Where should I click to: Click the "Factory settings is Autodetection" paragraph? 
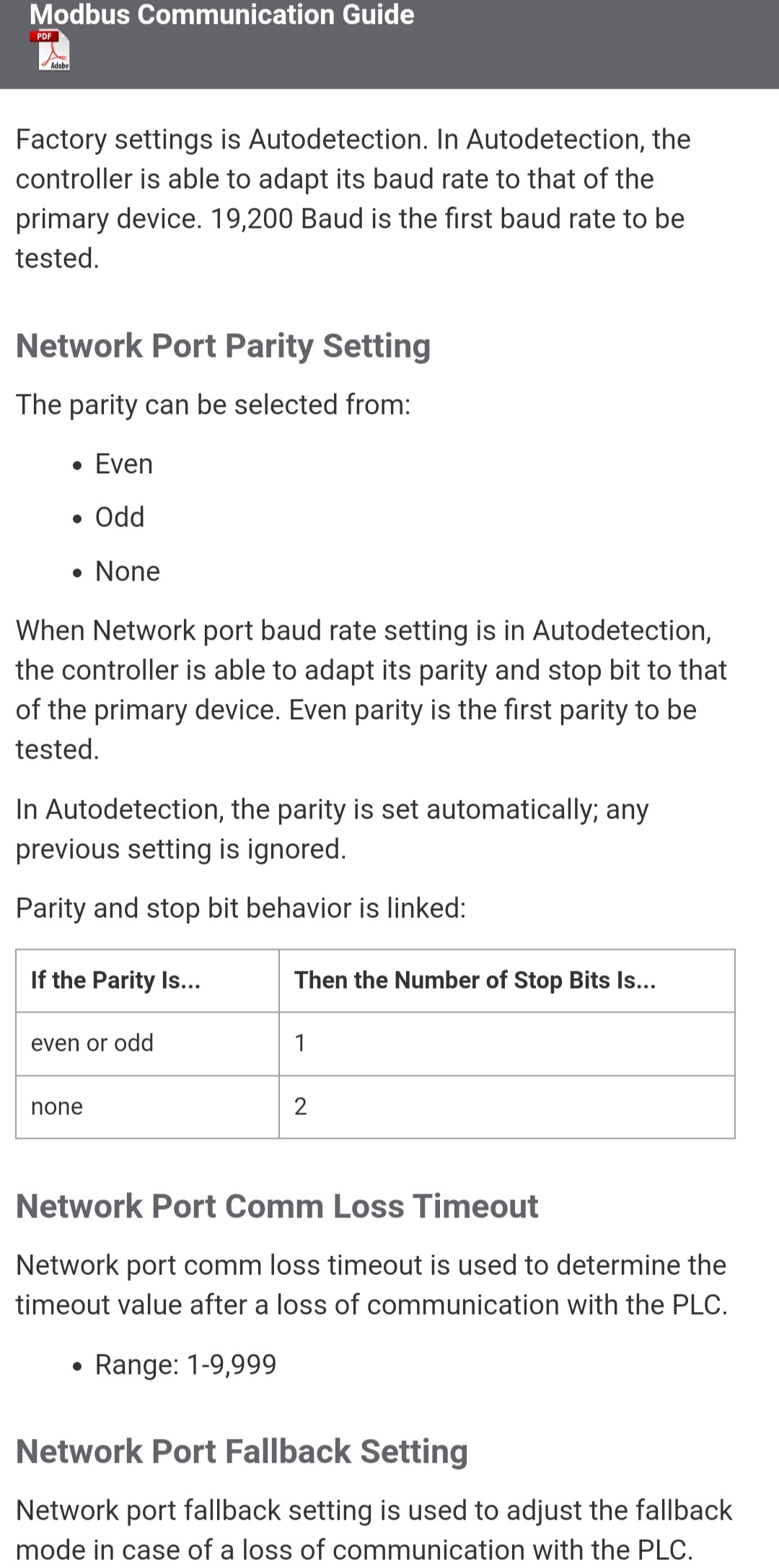352,198
